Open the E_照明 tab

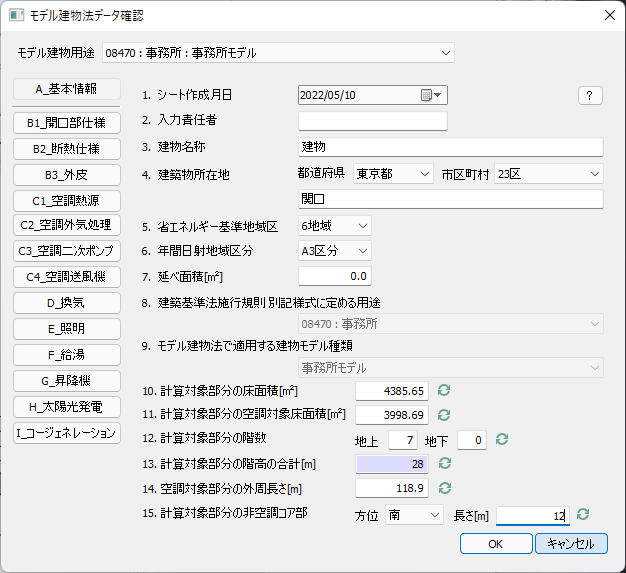(67, 328)
